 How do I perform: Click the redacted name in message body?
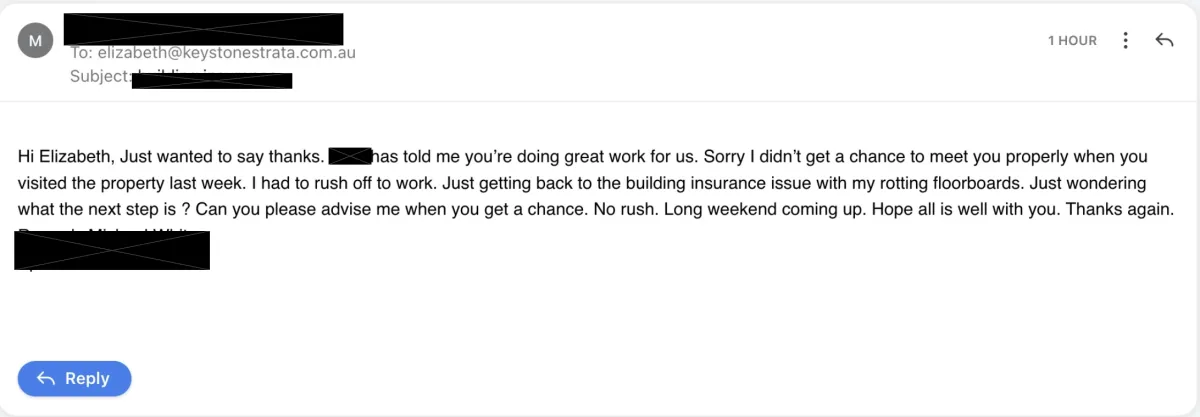350,156
